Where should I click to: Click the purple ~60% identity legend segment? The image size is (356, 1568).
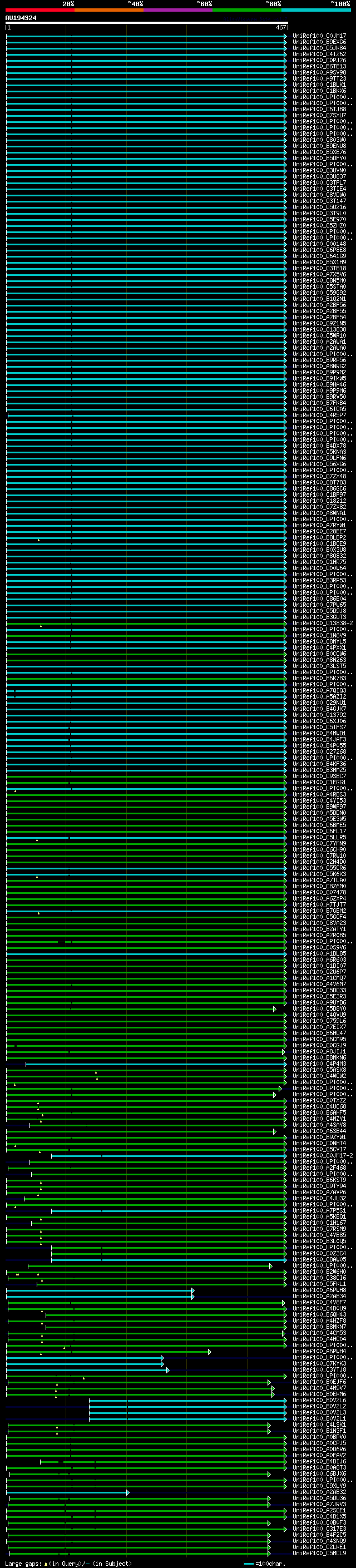(177, 10)
